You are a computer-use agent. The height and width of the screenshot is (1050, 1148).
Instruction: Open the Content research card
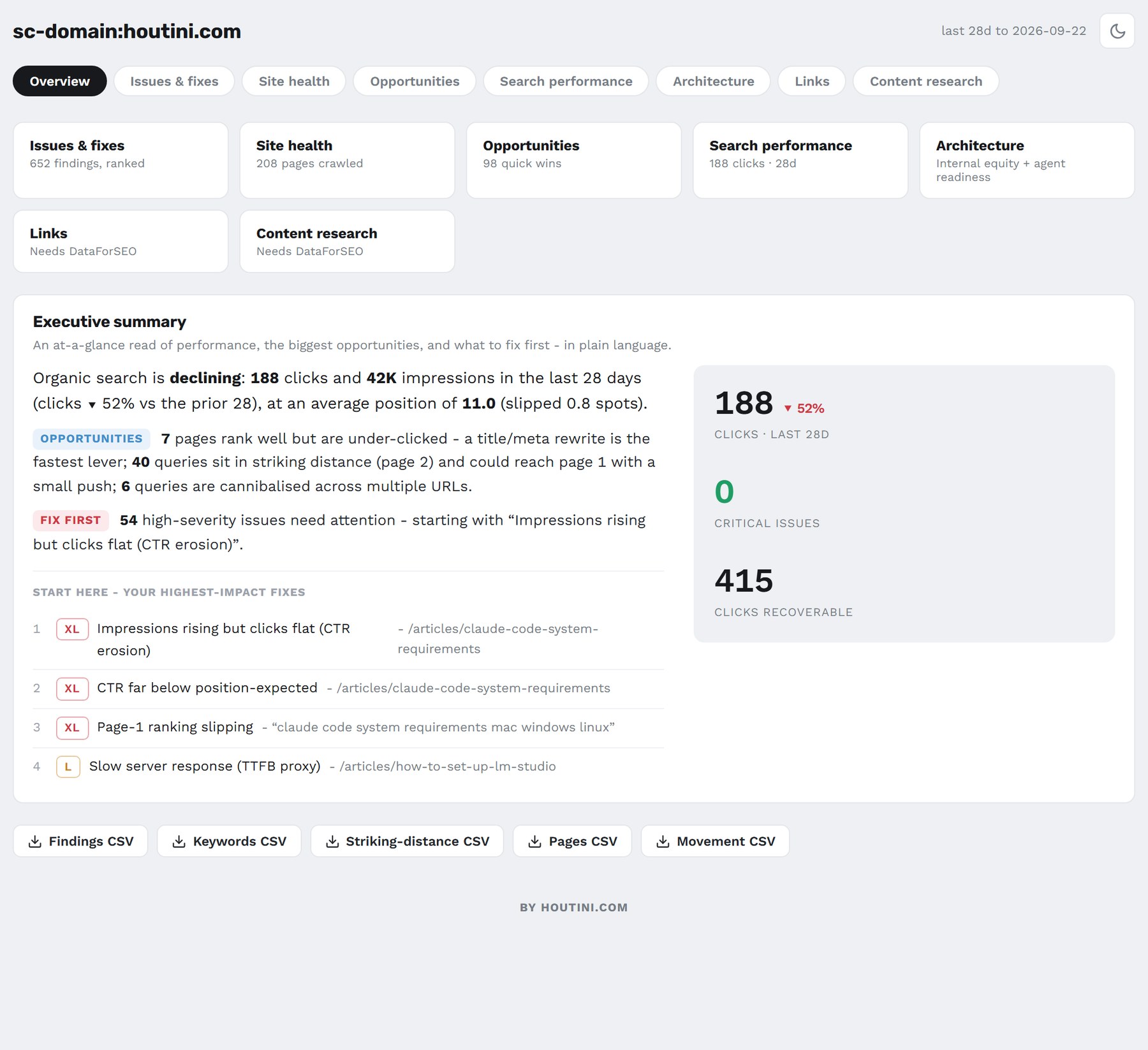click(x=347, y=241)
